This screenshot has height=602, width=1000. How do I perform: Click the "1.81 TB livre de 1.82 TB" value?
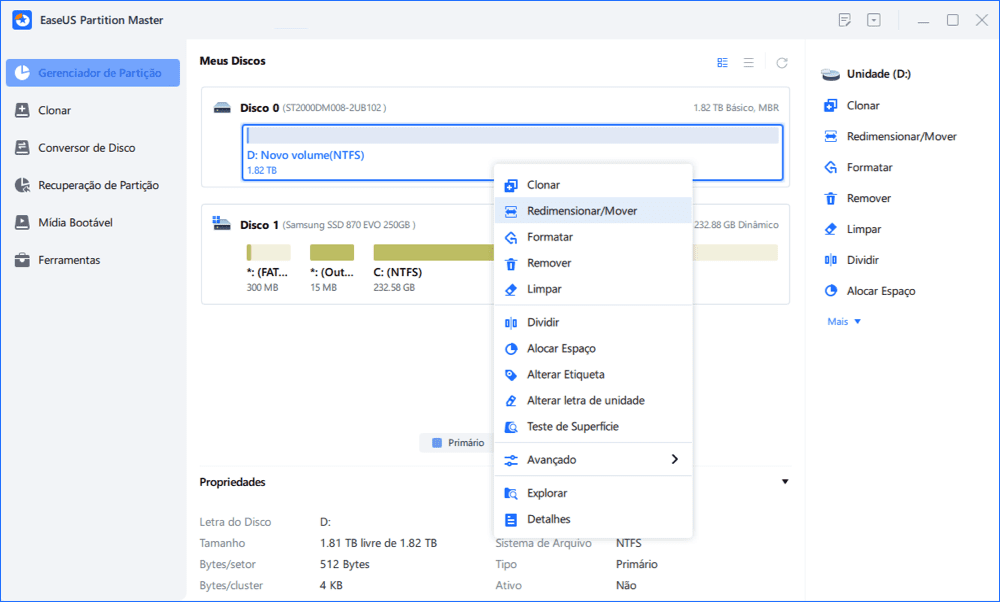tap(378, 543)
